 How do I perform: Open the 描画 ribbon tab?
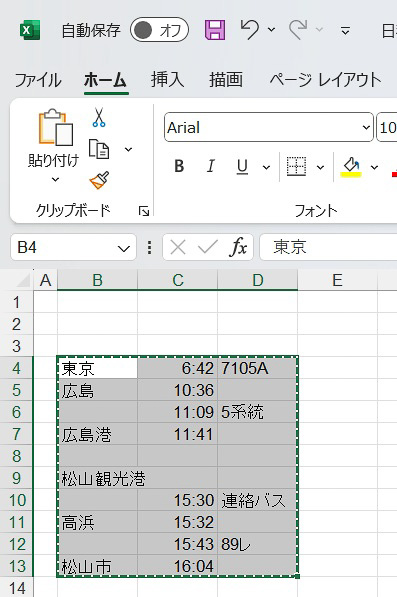click(x=226, y=80)
